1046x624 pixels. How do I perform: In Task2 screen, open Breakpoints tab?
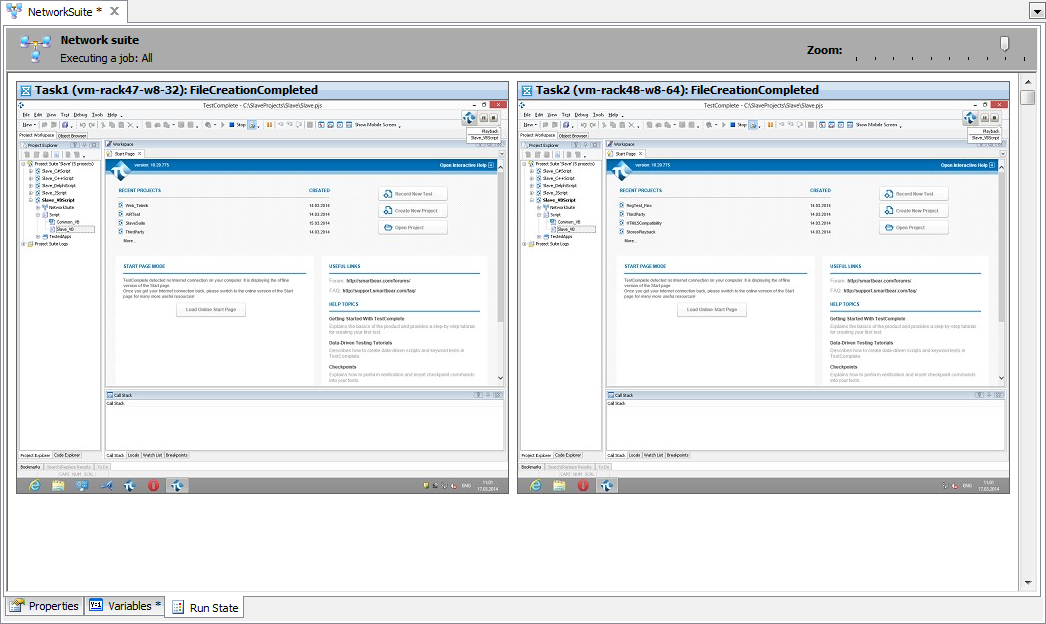[677, 455]
